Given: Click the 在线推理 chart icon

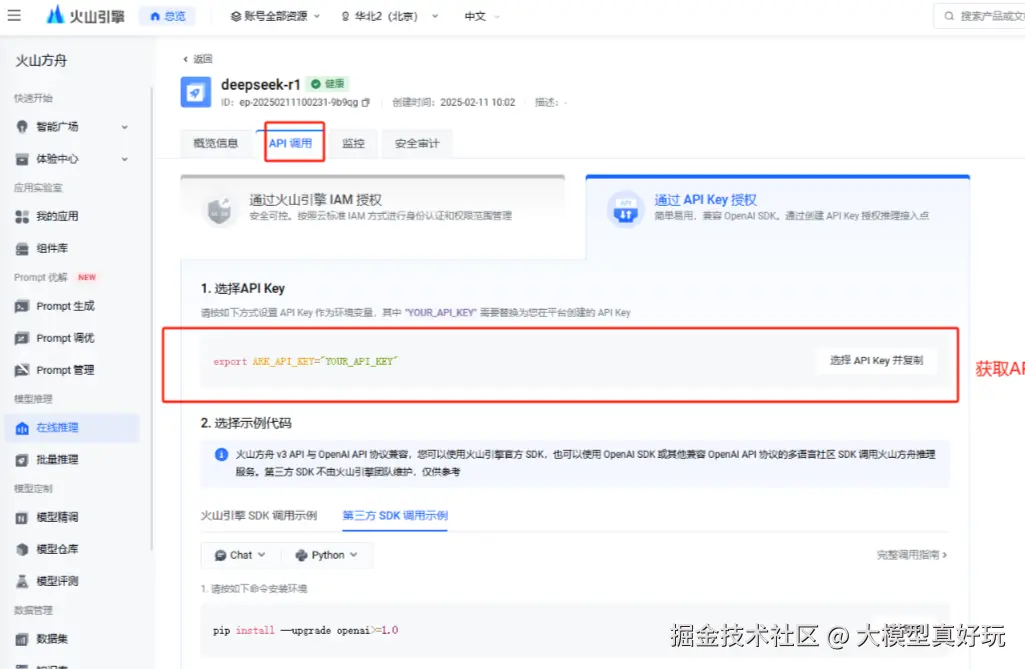Looking at the screenshot, I should (x=22, y=428).
